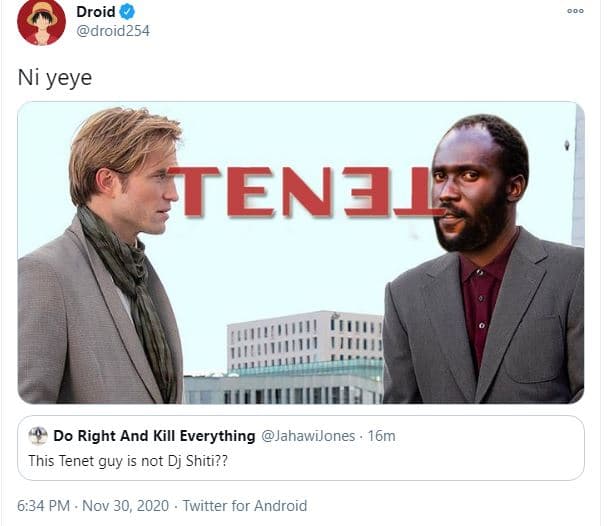Viewport: 607px width, 526px height.
Task: Open the quoted tweet author's small avatar
Action: [x=38, y=436]
